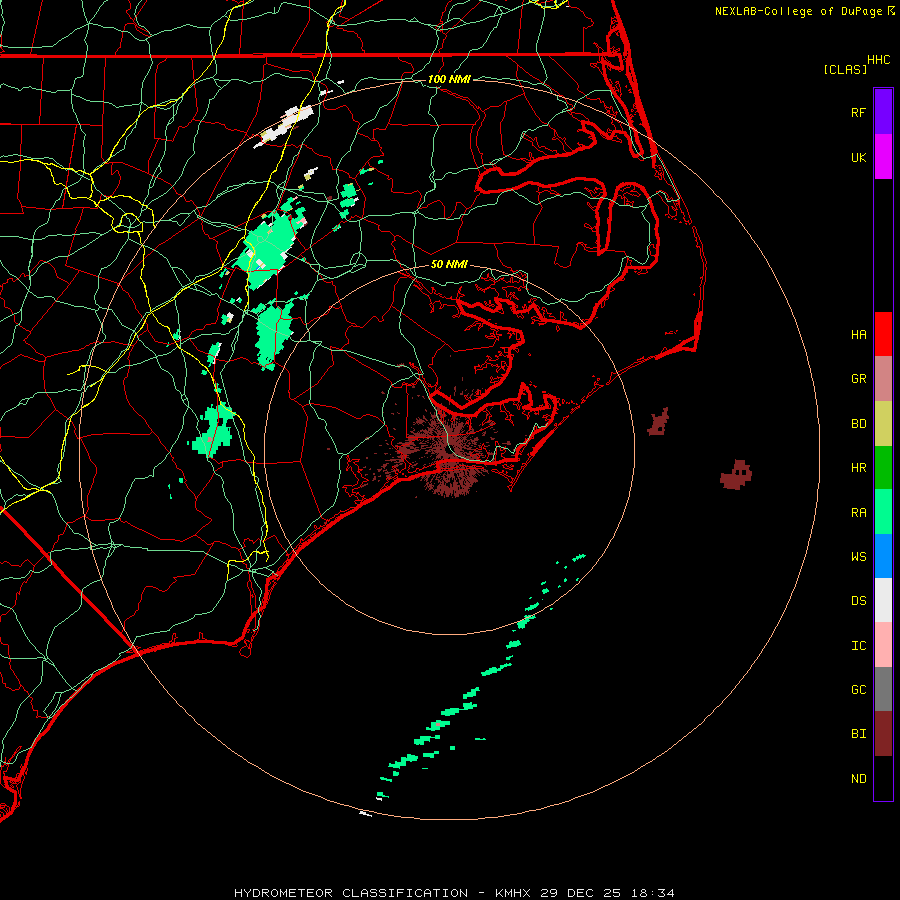This screenshot has width=900, height=900.
Task: Click the RF legend label
Action: [859, 112]
